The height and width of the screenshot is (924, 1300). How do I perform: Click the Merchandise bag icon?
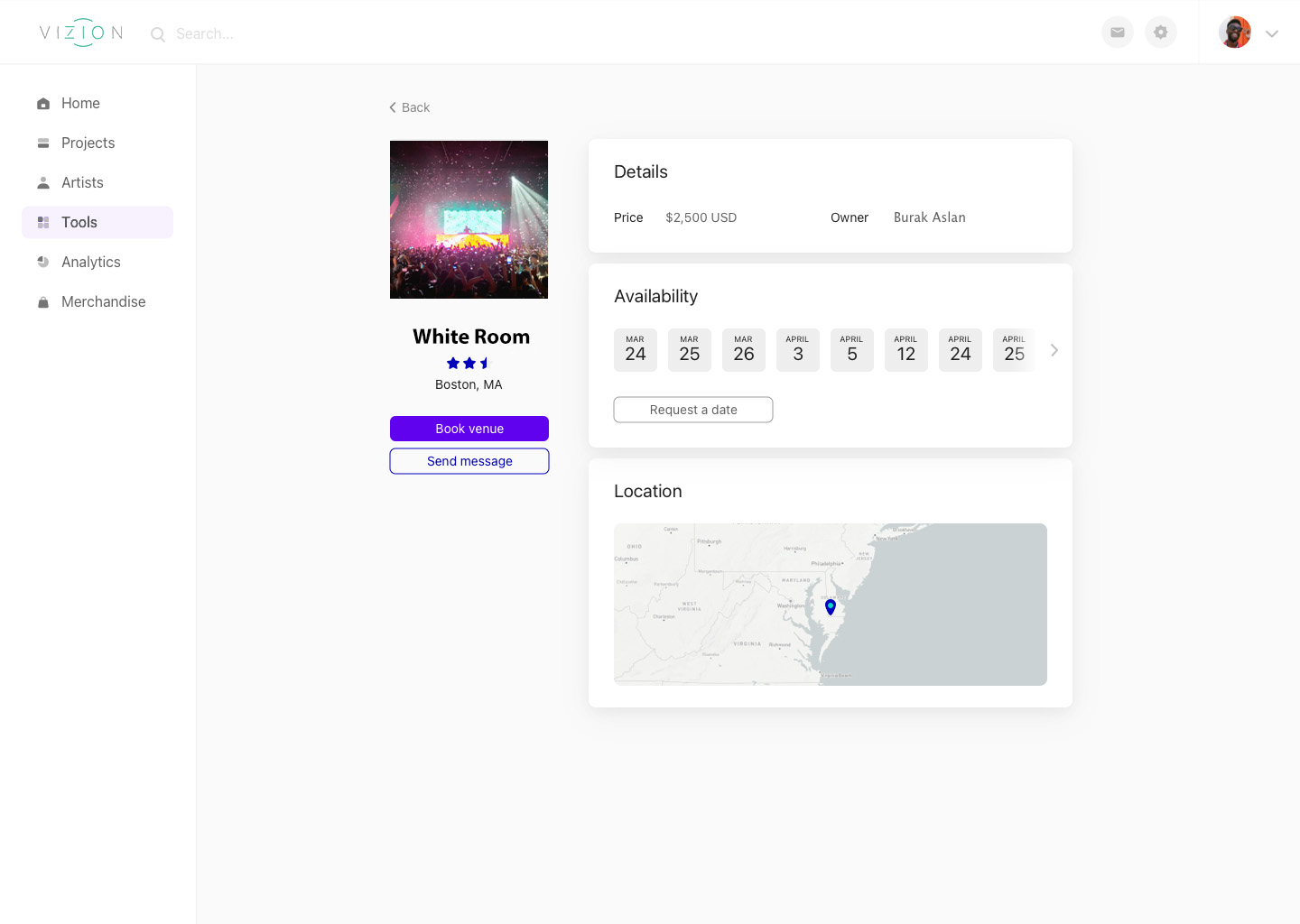pos(43,302)
